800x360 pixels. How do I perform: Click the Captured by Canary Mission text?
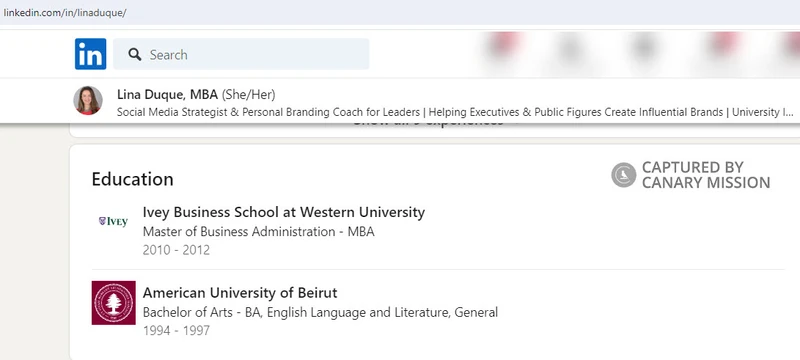pyautogui.click(x=706, y=175)
